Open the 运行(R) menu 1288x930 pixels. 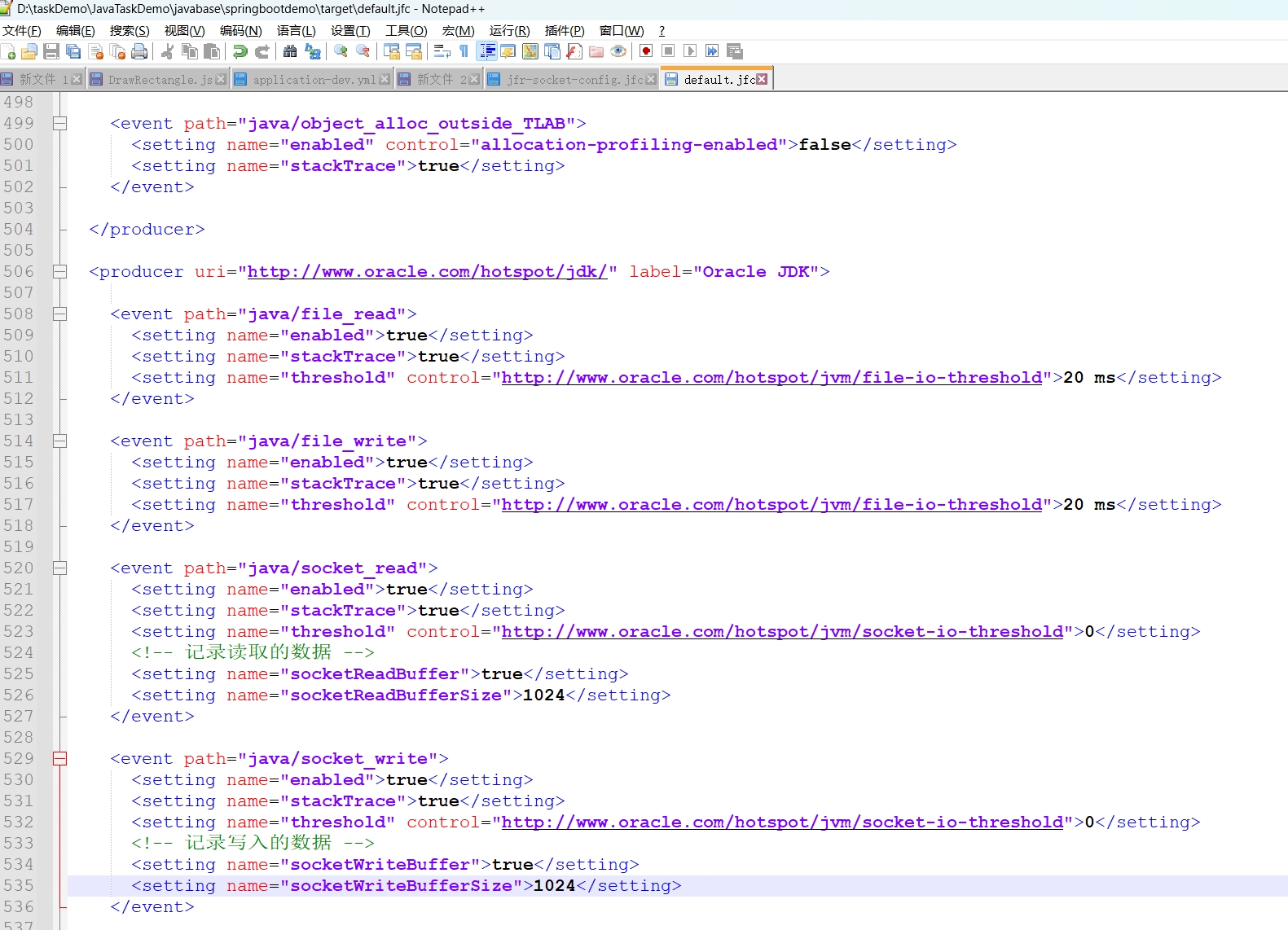click(509, 31)
